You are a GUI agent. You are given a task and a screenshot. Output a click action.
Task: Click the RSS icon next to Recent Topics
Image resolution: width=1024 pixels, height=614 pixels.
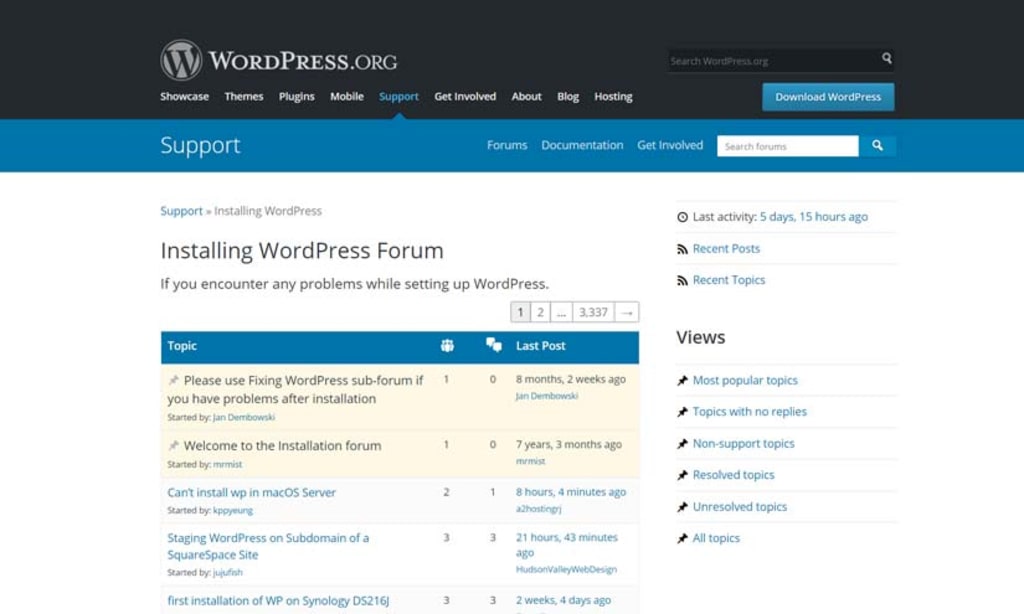click(x=682, y=280)
